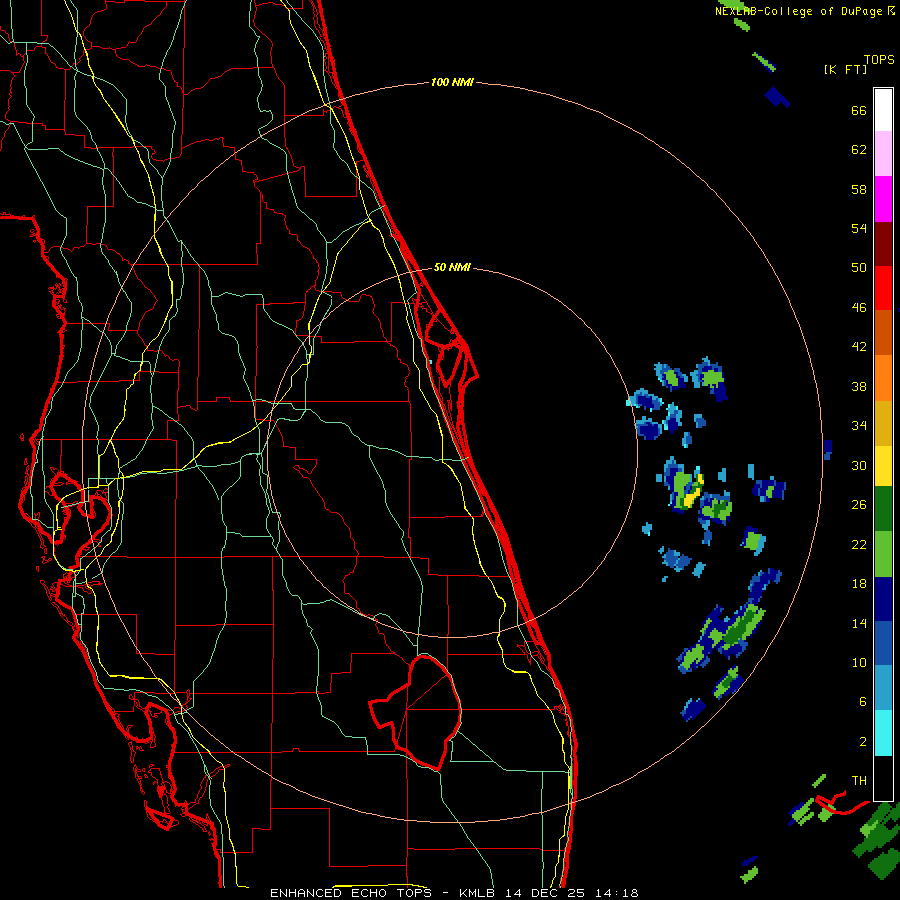The image size is (900, 900).
Task: Click the light green 26 K FT legend swatch
Action: click(883, 554)
